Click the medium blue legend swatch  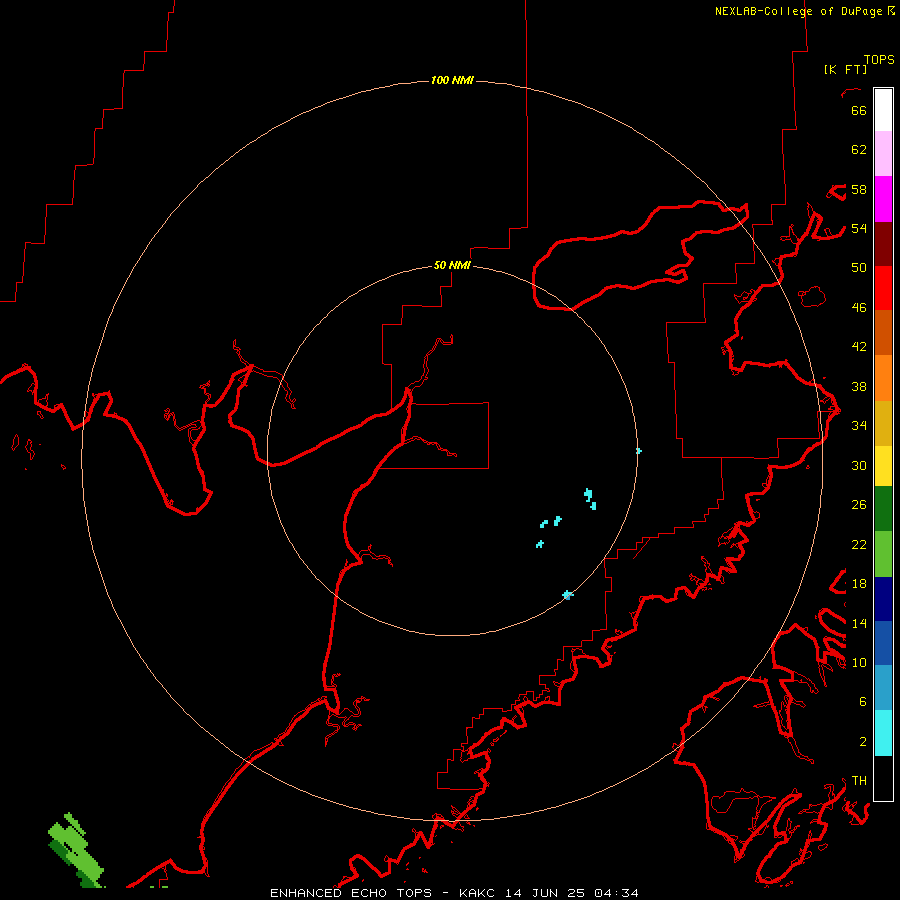(x=883, y=643)
